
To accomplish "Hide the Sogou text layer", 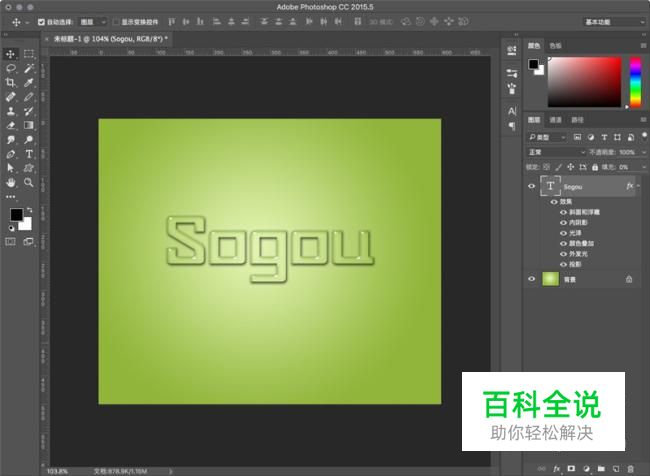I will [x=531, y=186].
